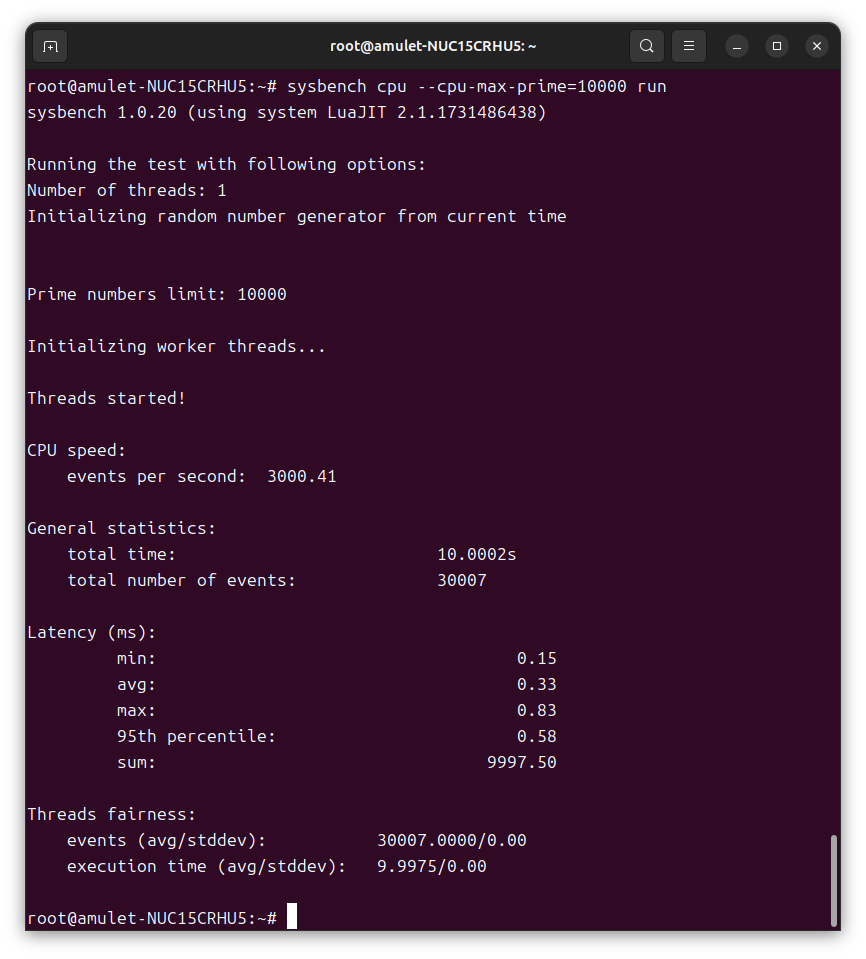Click the search magnifier icon
Viewport: 866px width, 959px height.
[647, 46]
